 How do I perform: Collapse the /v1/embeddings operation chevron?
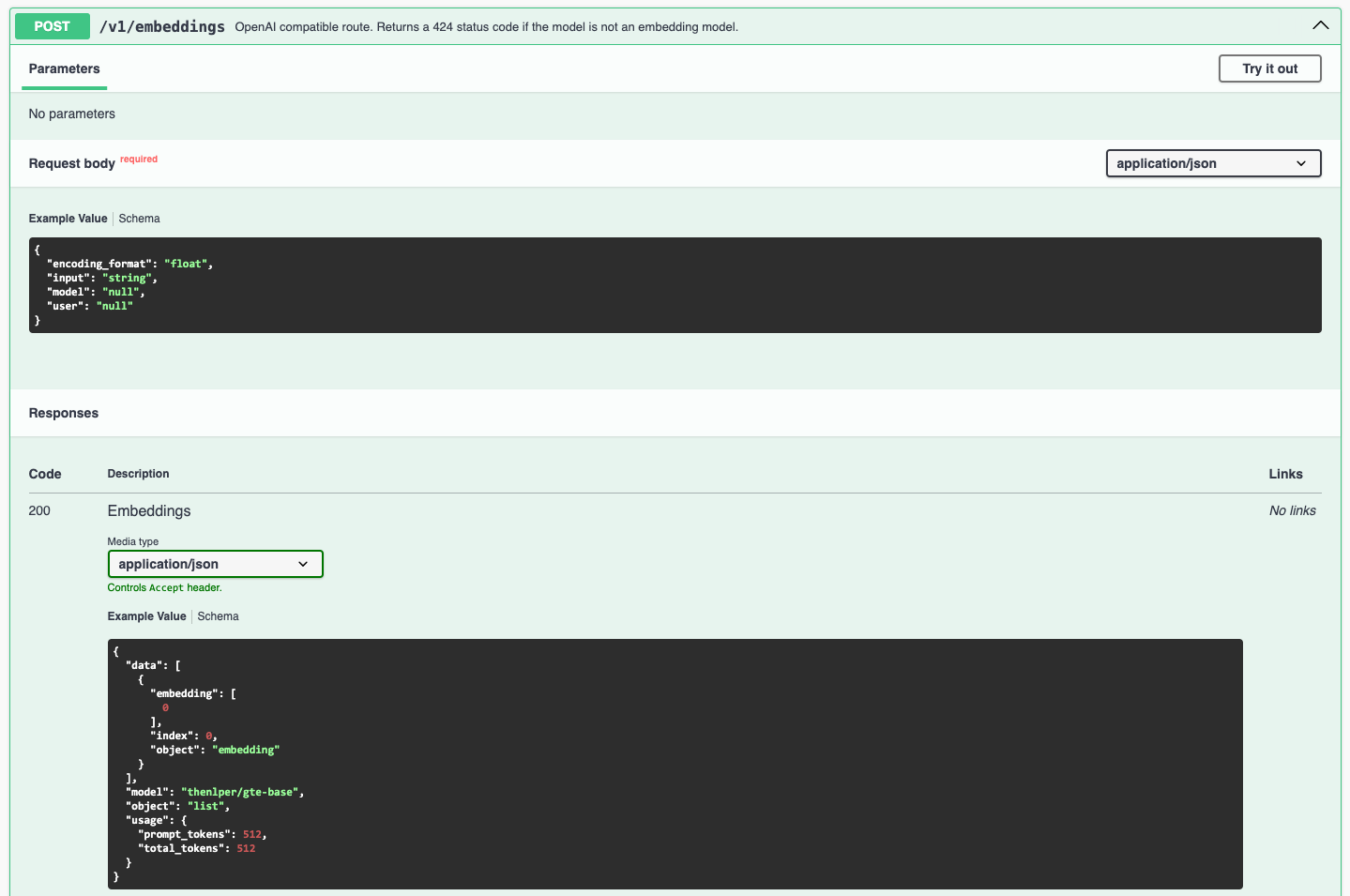(x=1320, y=25)
